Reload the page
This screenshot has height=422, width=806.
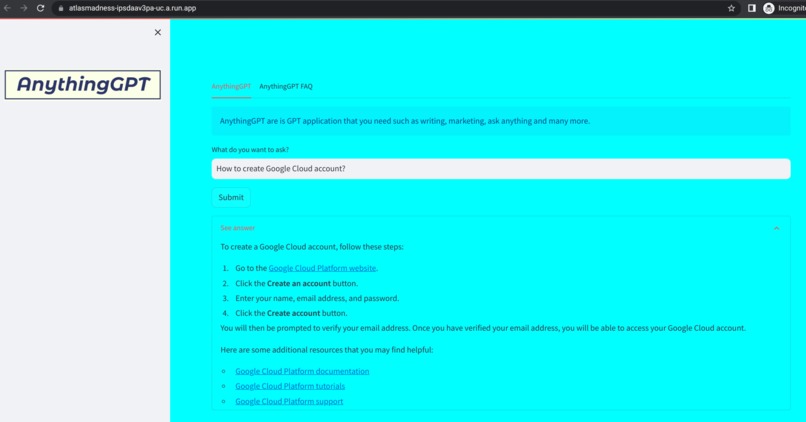41,8
